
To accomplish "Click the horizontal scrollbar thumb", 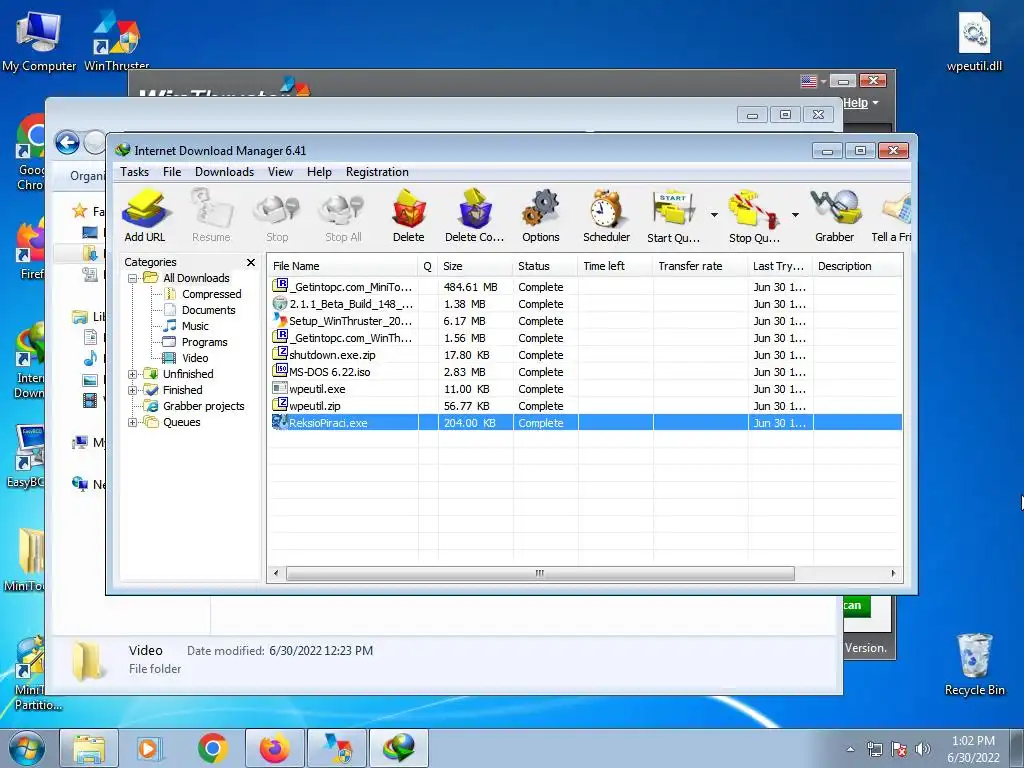I will 540,573.
